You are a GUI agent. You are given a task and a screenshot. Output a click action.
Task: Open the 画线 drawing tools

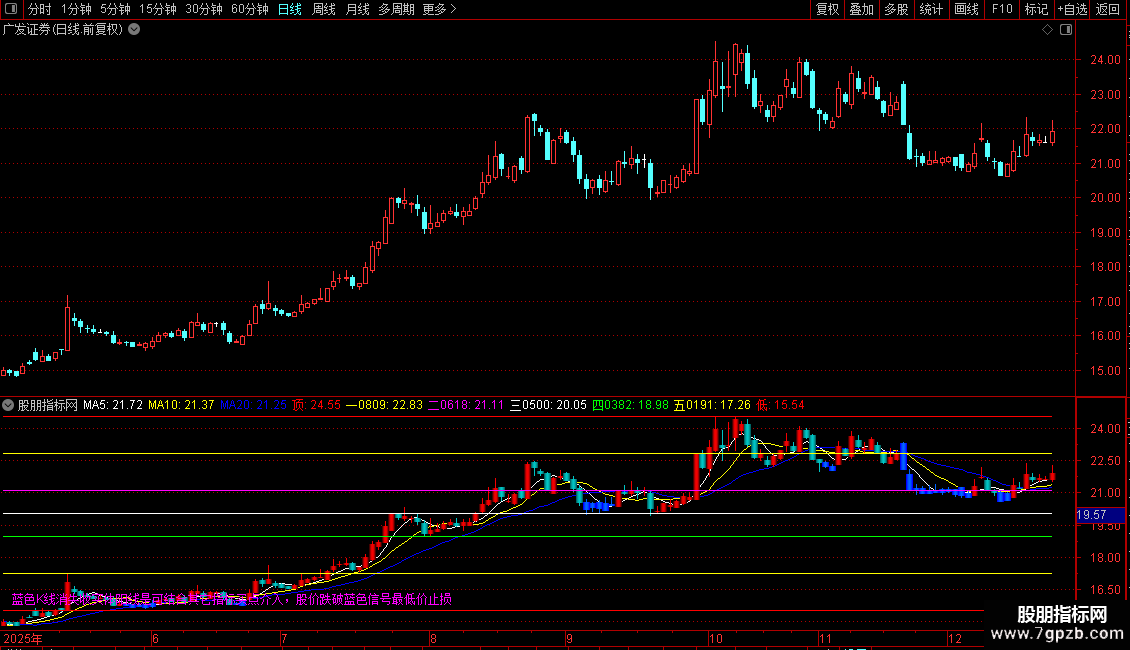[x=967, y=10]
